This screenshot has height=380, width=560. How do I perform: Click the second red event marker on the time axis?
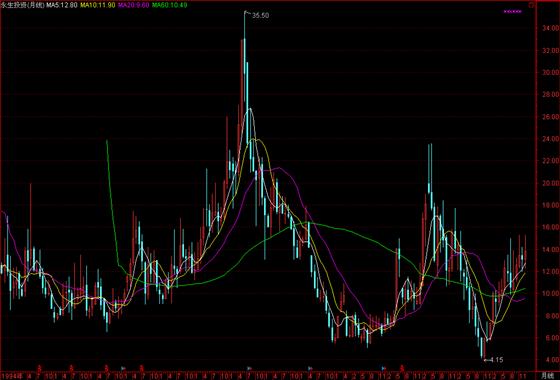pyautogui.click(x=71, y=367)
